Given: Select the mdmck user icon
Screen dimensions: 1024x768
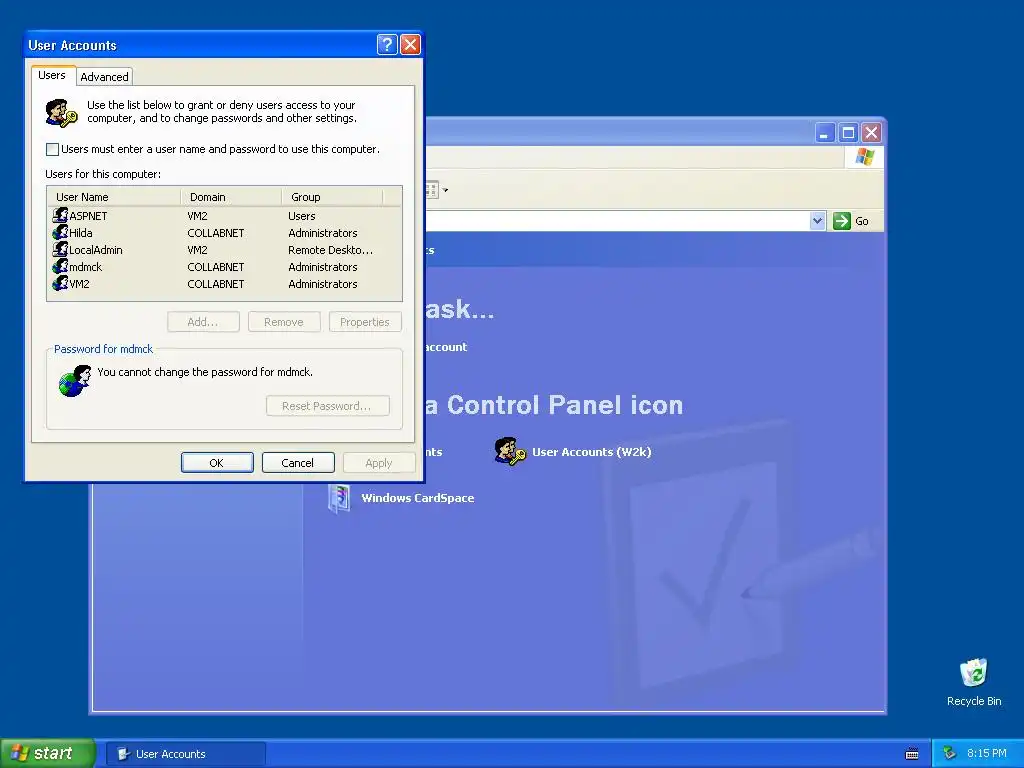Looking at the screenshot, I should [x=60, y=266].
